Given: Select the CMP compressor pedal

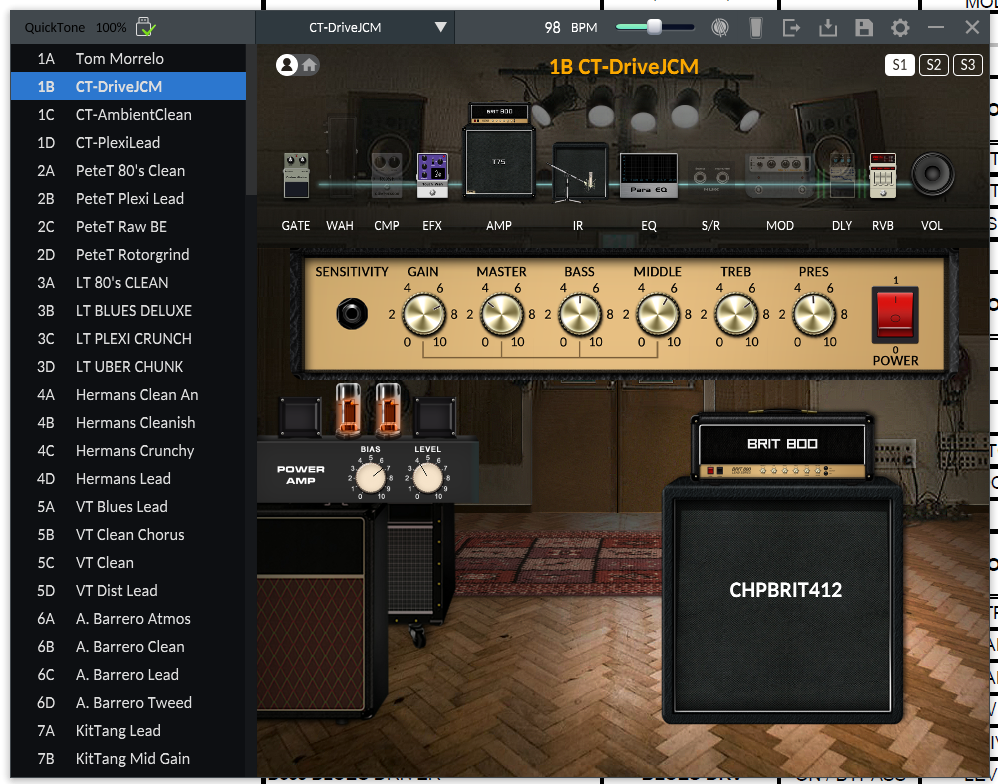Looking at the screenshot, I should click(x=386, y=175).
